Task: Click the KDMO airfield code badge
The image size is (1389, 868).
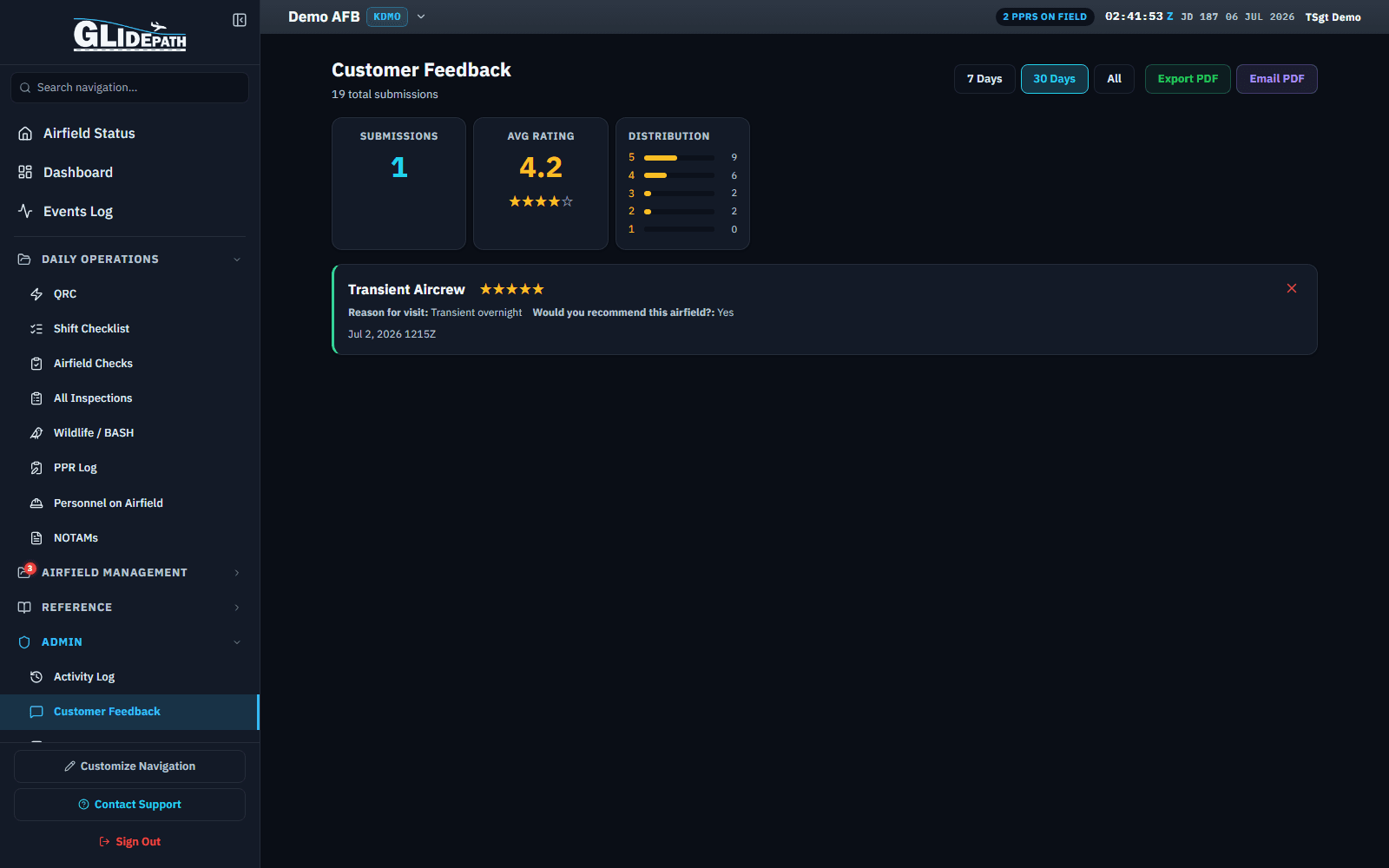Action: [x=387, y=16]
